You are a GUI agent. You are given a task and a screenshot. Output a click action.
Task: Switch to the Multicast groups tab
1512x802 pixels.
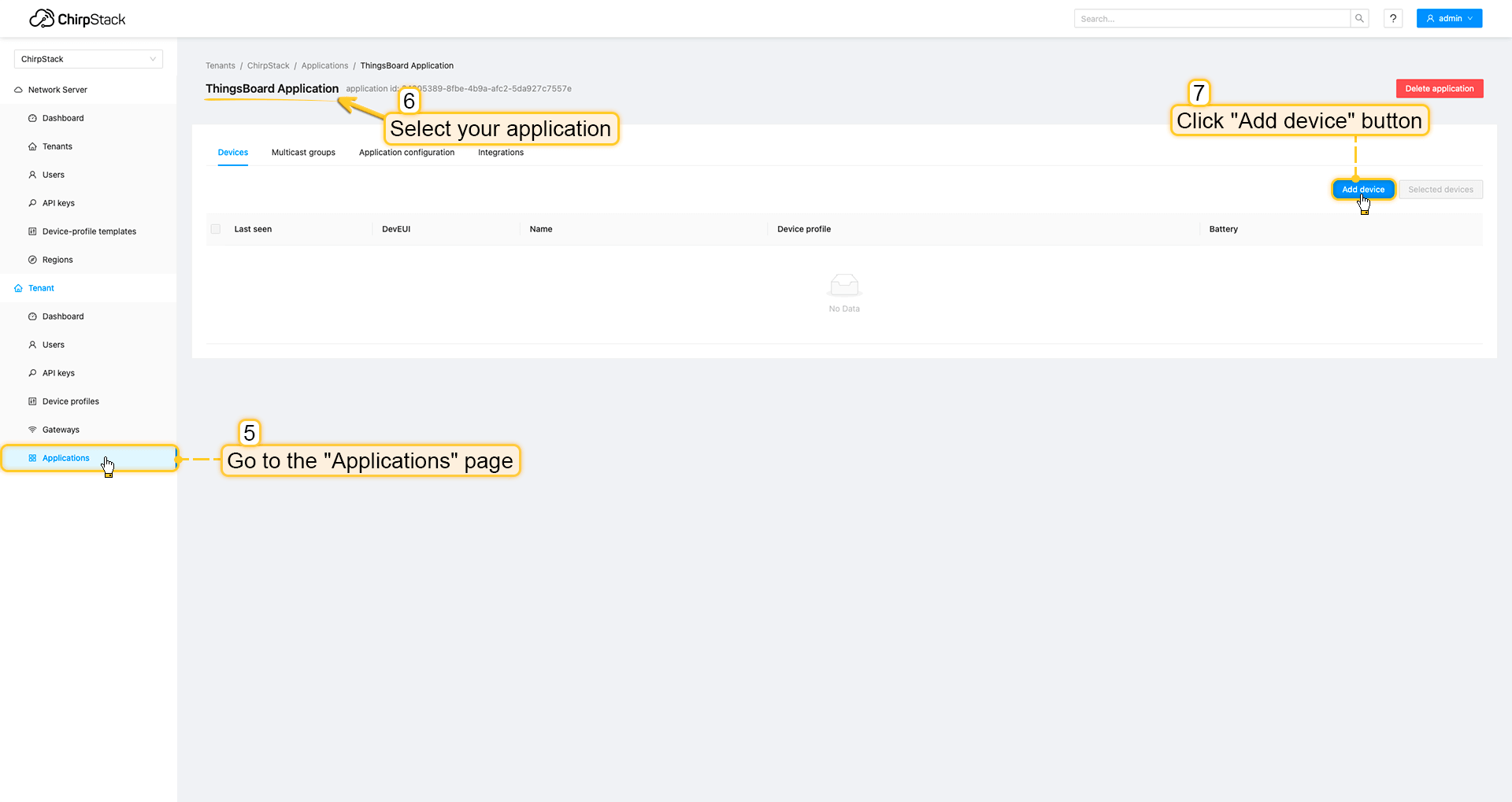(303, 153)
